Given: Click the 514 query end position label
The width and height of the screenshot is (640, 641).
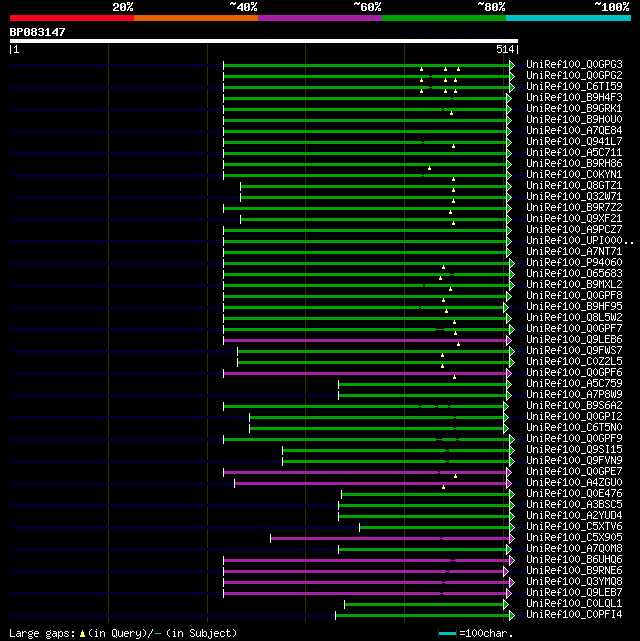Looking at the screenshot, I should click(505, 49).
